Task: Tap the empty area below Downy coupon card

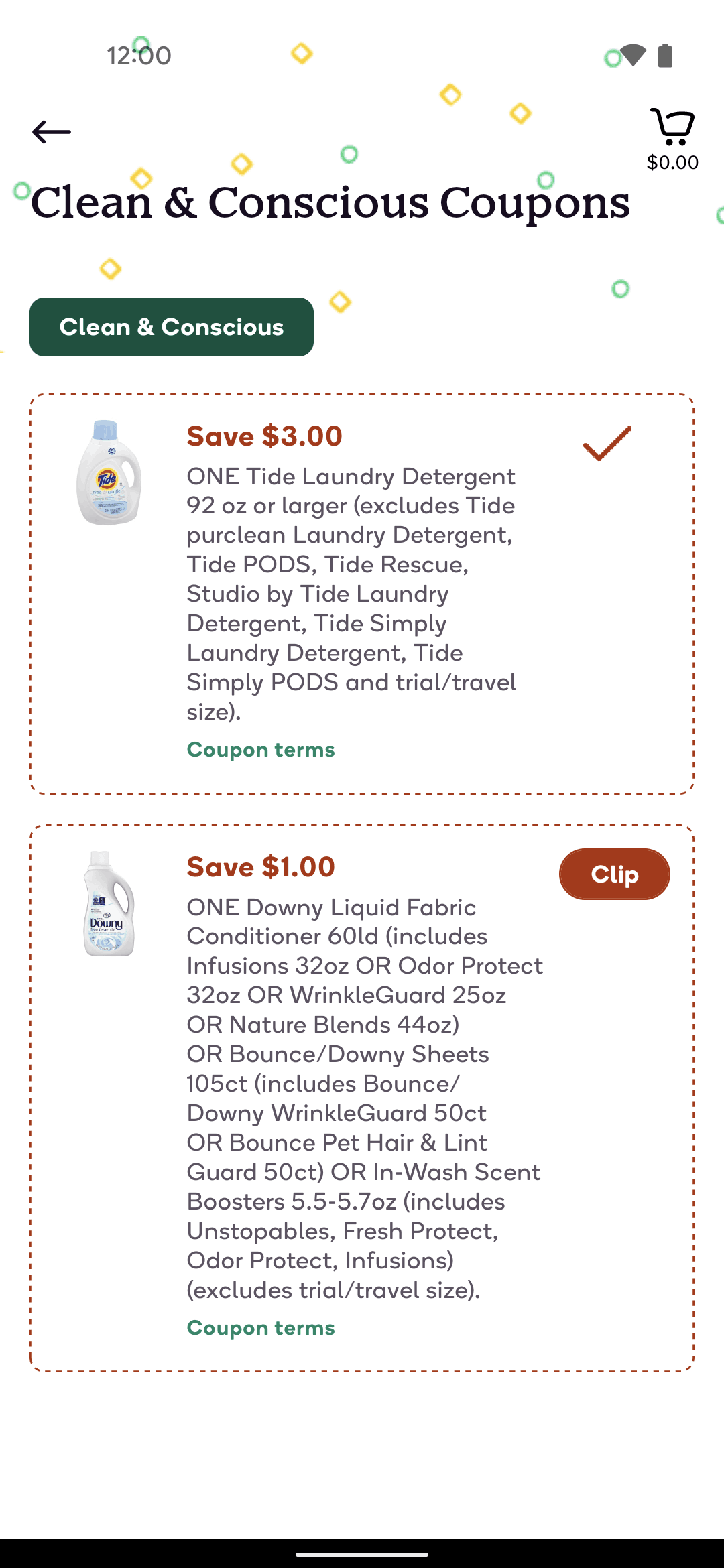Action: [x=362, y=1454]
